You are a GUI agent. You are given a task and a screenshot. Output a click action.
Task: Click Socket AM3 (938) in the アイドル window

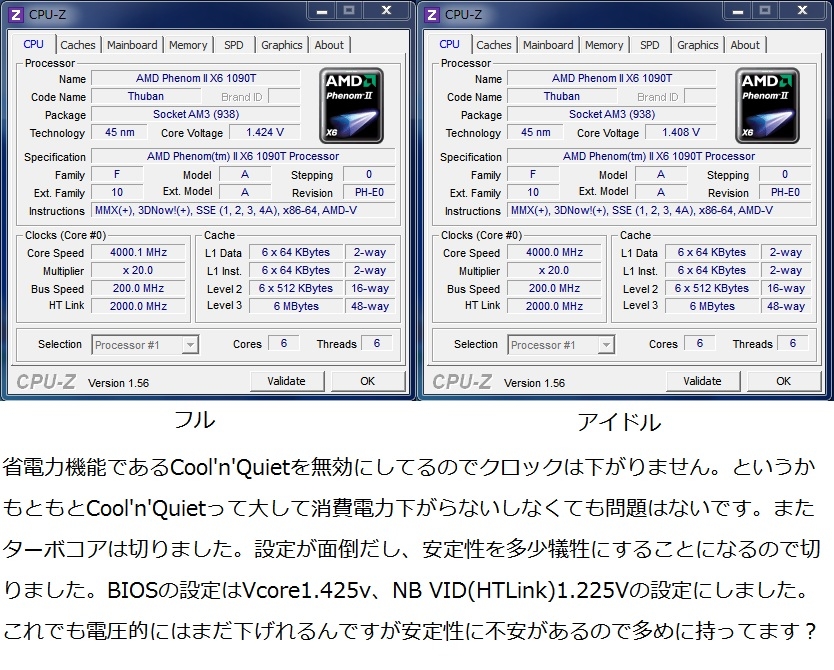(x=612, y=114)
